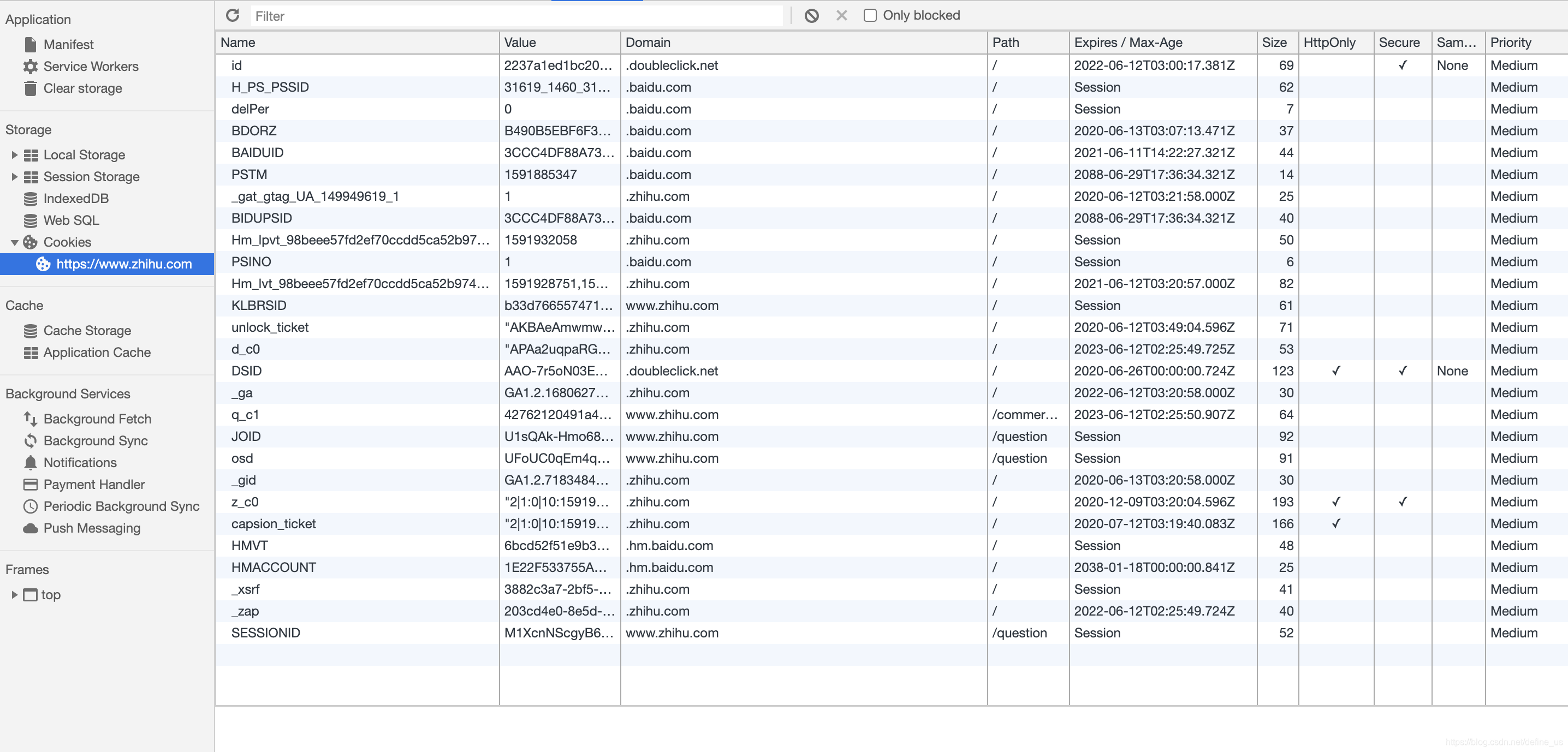Expand the top frame node

(15, 595)
